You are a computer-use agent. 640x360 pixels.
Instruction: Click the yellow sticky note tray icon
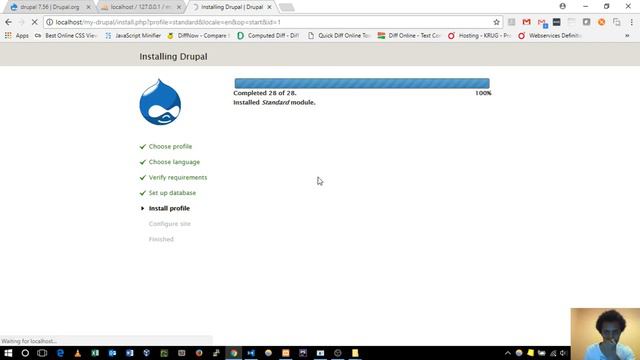click(x=530, y=353)
